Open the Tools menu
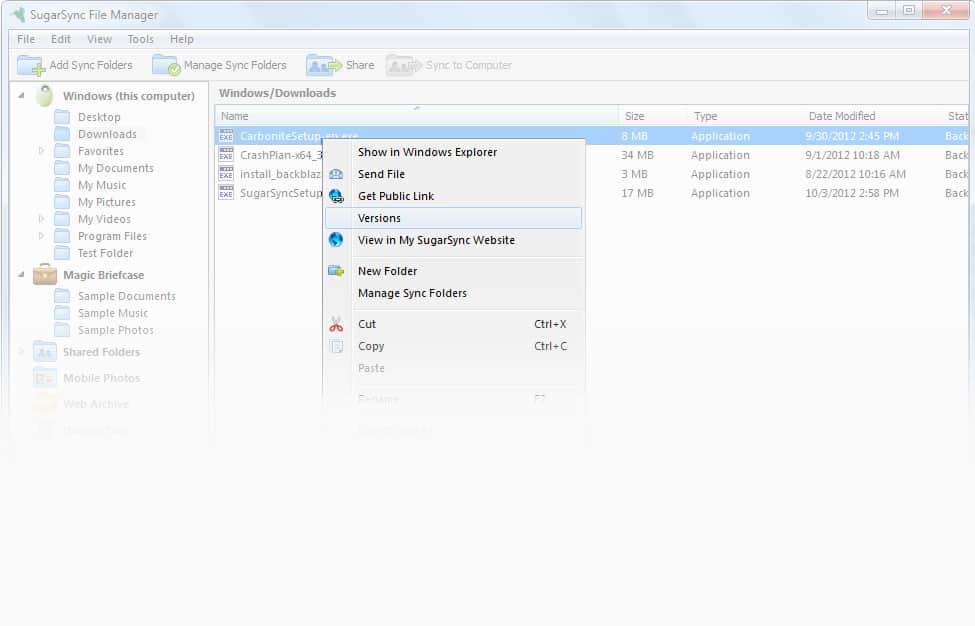Image resolution: width=975 pixels, height=626 pixels. 140,39
